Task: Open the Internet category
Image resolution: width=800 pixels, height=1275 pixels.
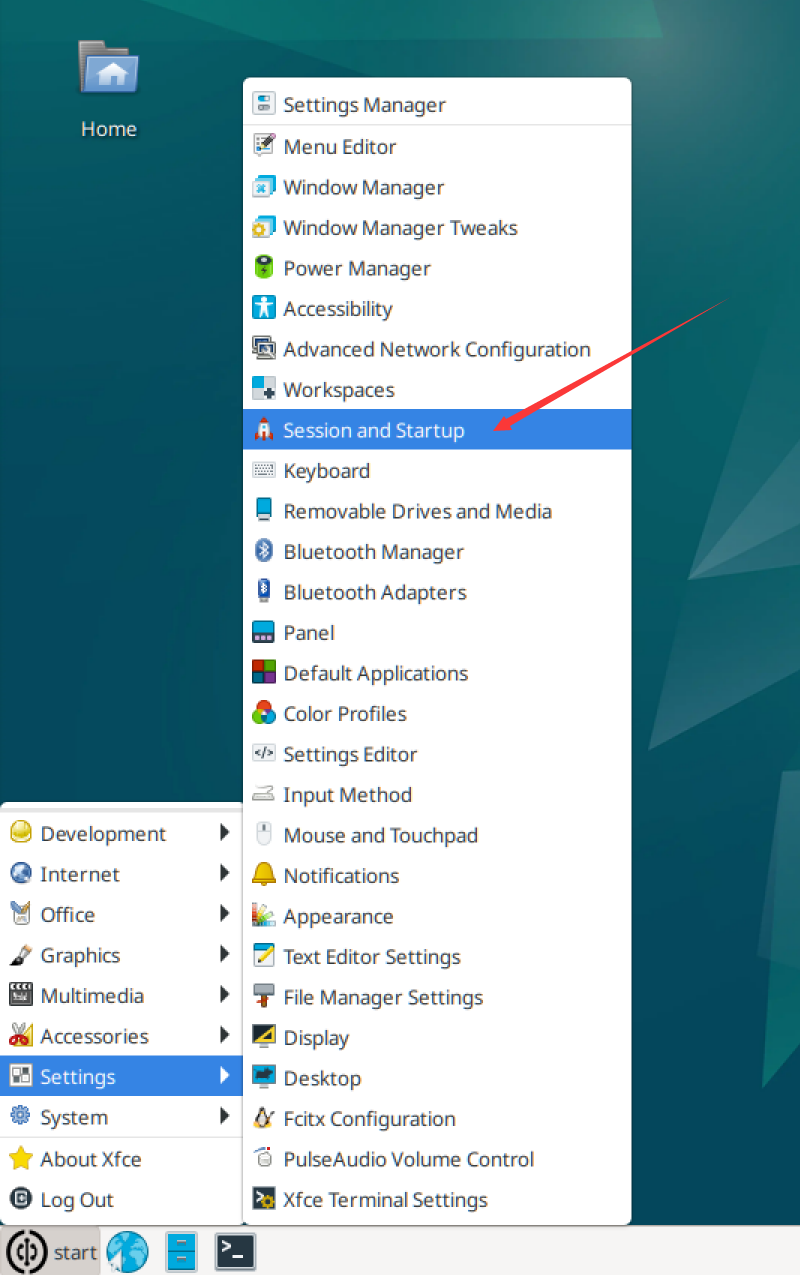Action: (121, 874)
